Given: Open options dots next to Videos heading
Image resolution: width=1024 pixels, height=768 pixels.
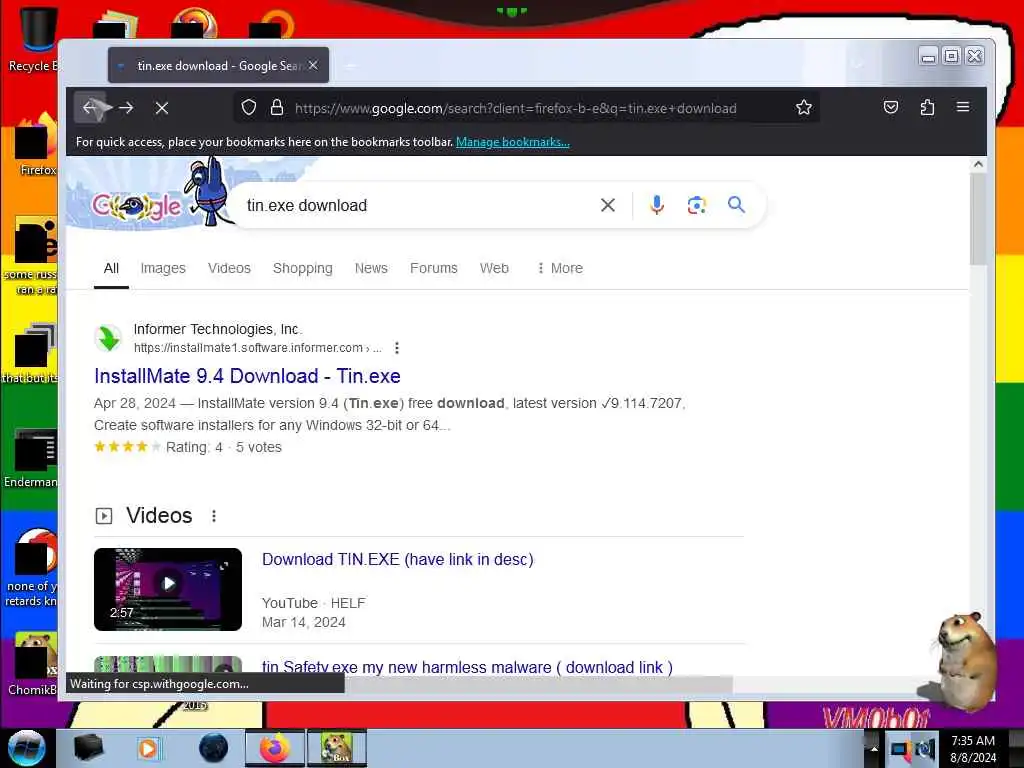Looking at the screenshot, I should pyautogui.click(x=214, y=516).
